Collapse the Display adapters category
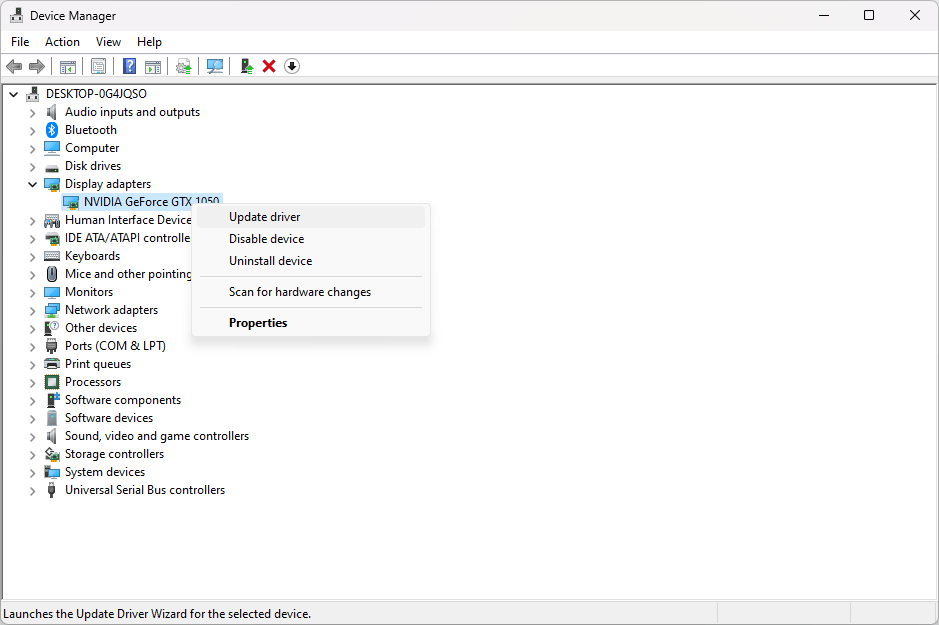 tap(33, 184)
